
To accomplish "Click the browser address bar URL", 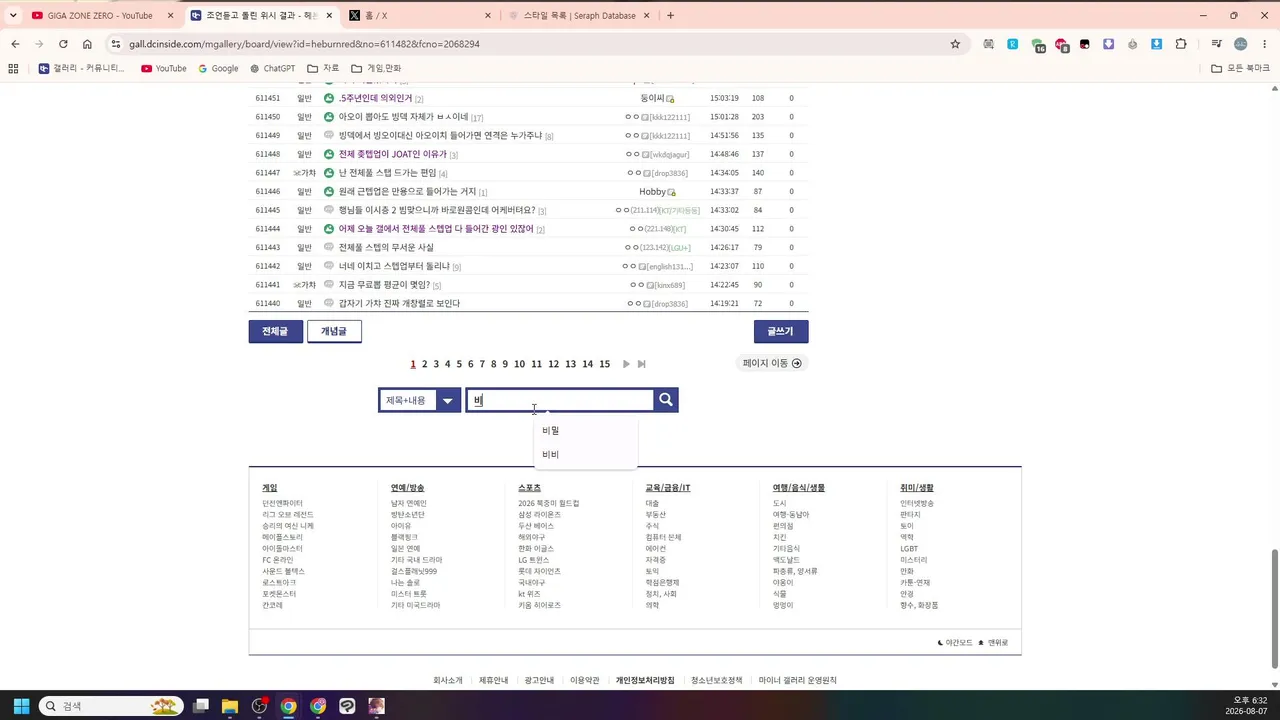I will point(304,44).
